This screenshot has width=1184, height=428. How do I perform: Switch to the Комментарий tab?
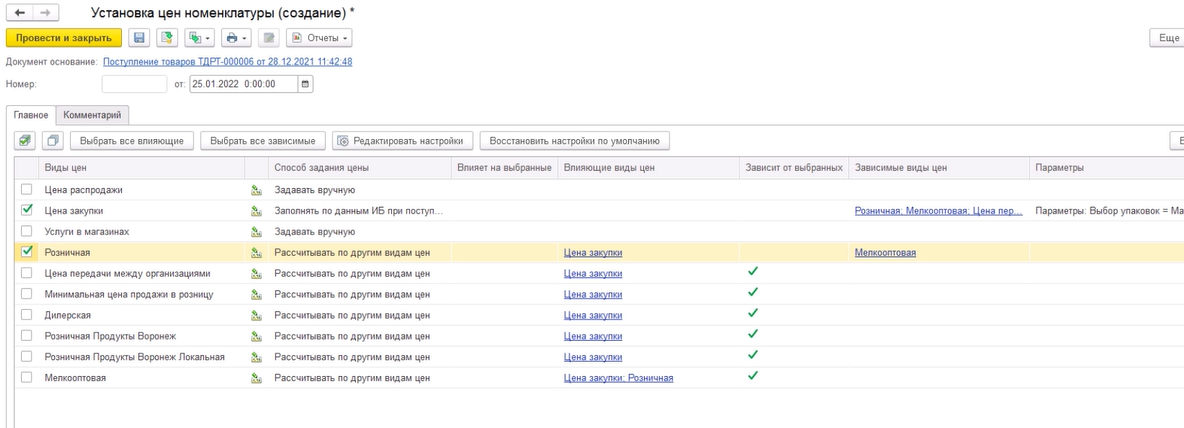(92, 116)
